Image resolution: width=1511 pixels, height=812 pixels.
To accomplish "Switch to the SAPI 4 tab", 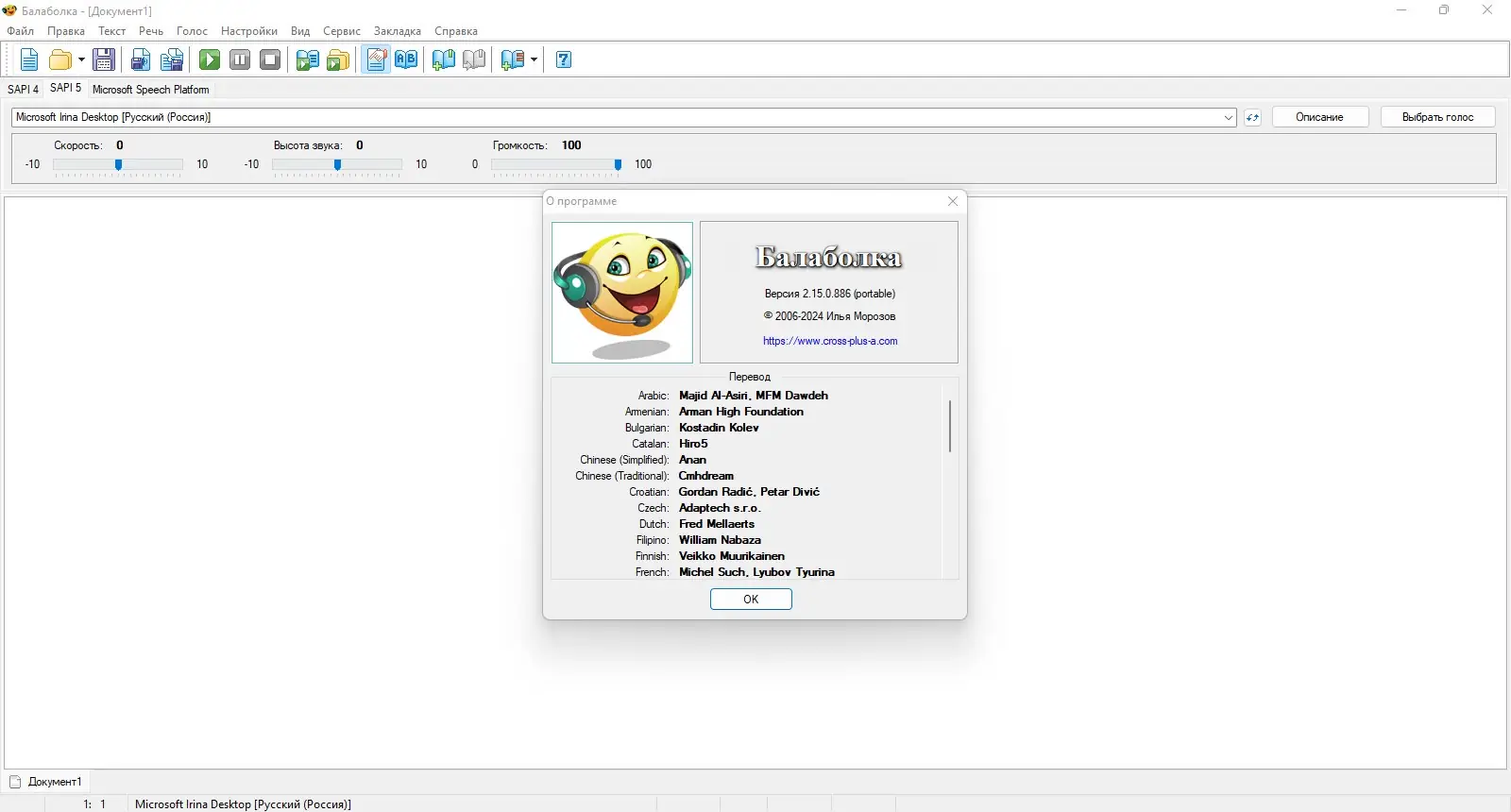I will 23,89.
